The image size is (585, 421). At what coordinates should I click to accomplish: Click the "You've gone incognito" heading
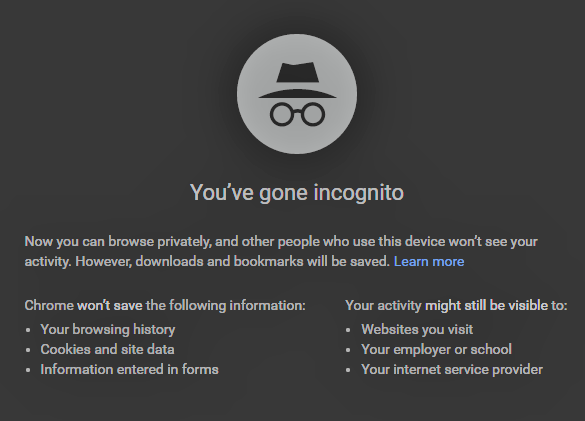click(x=297, y=193)
